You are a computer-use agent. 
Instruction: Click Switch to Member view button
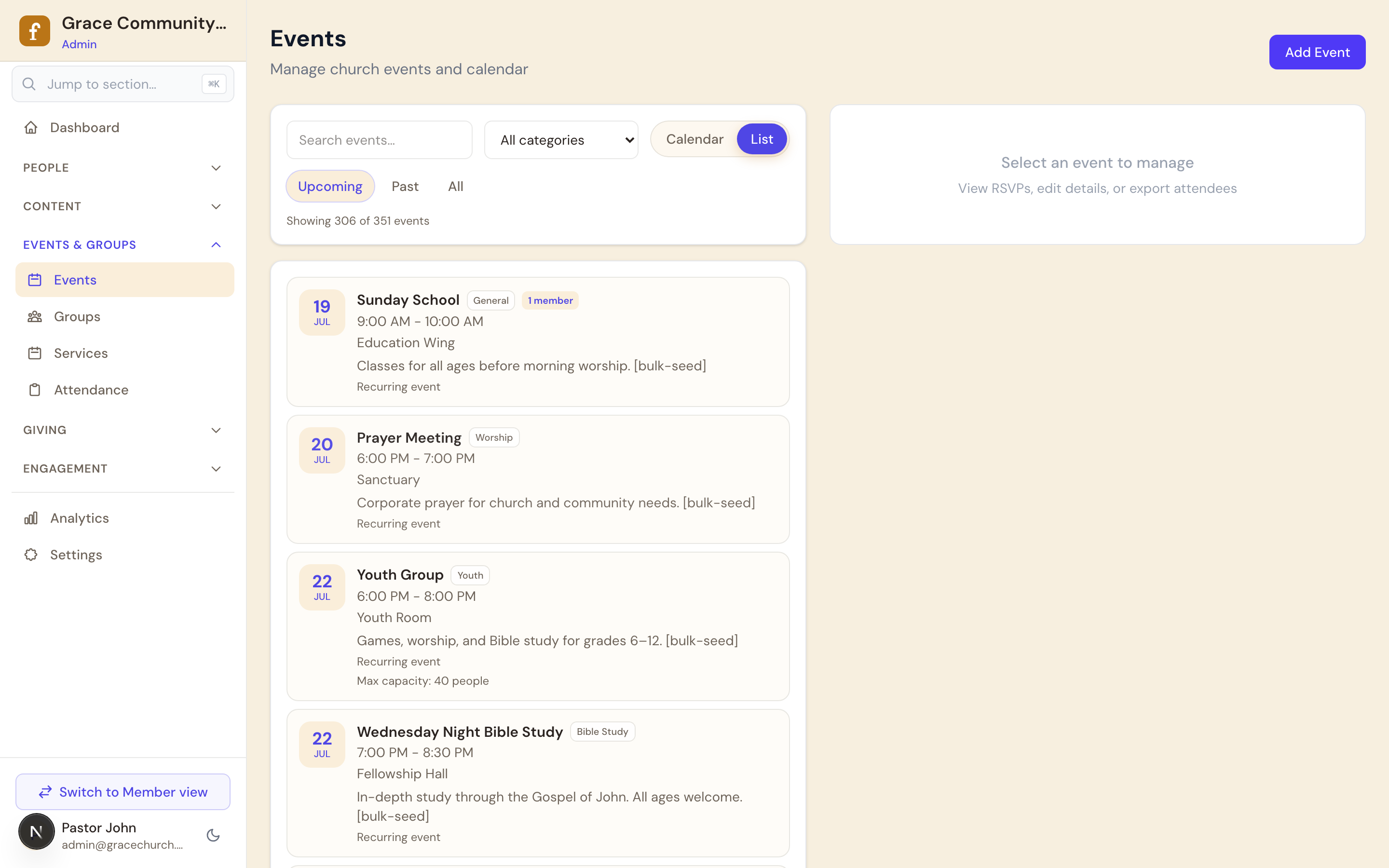pos(123,792)
